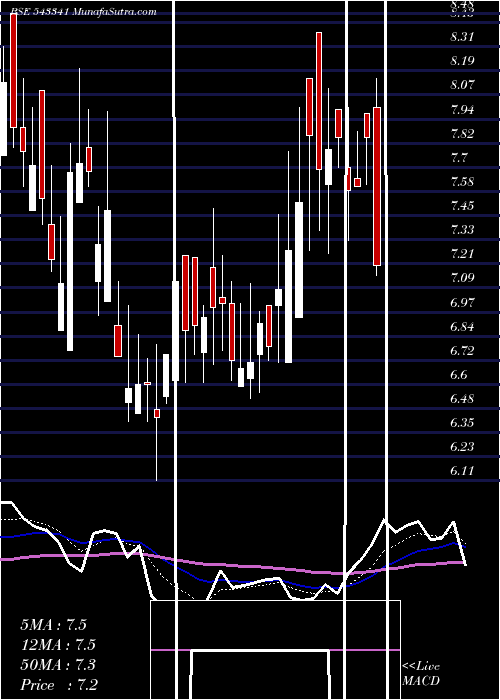This screenshot has width=500, height=700.
Task: Click the 7.58 axis label
Action: coord(462,182)
